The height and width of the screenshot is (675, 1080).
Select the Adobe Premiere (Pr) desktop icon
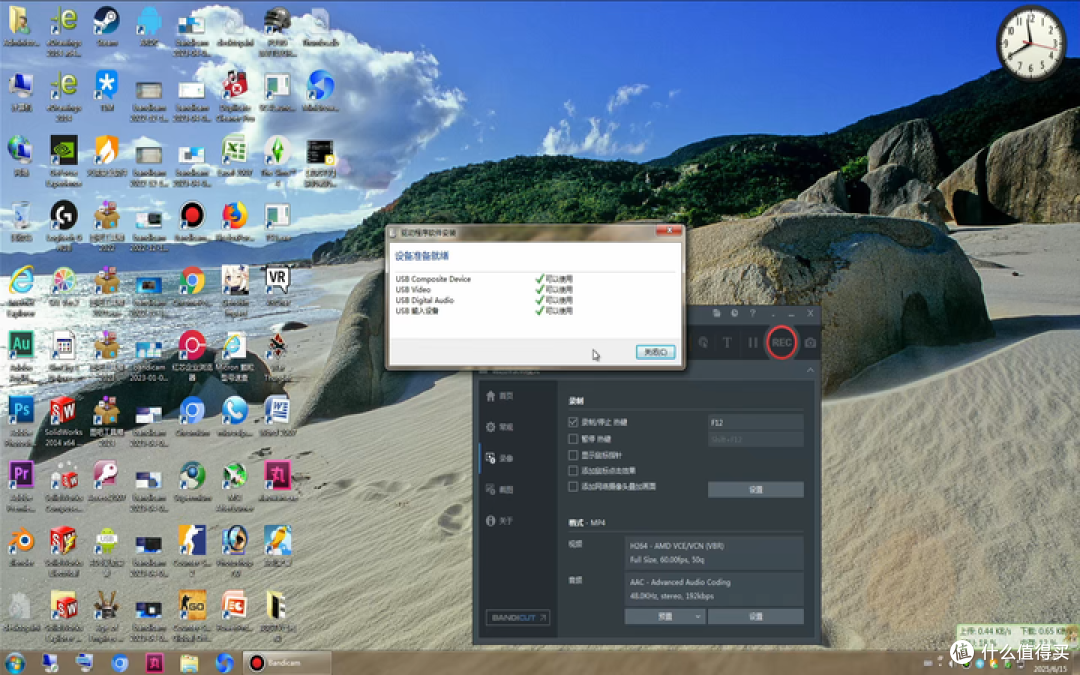21,485
